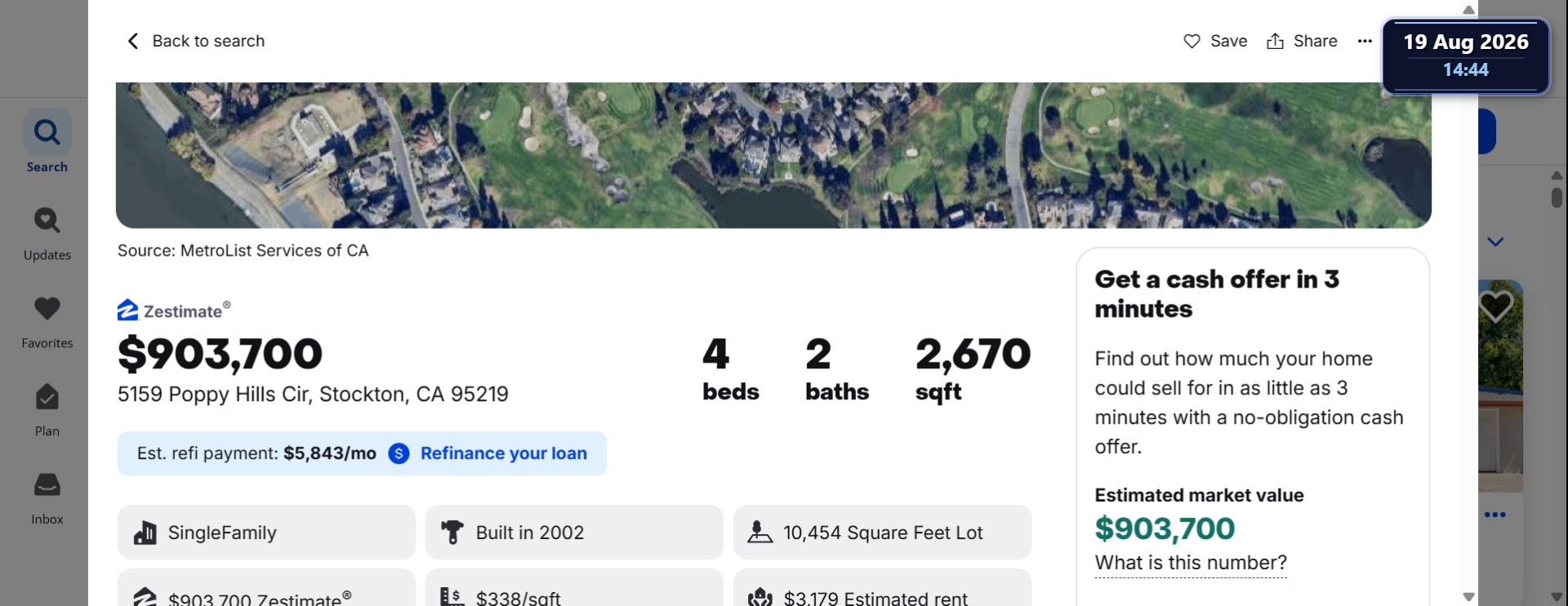Image resolution: width=1568 pixels, height=606 pixels.
Task: Click the Save heart icon
Action: coord(1192,41)
